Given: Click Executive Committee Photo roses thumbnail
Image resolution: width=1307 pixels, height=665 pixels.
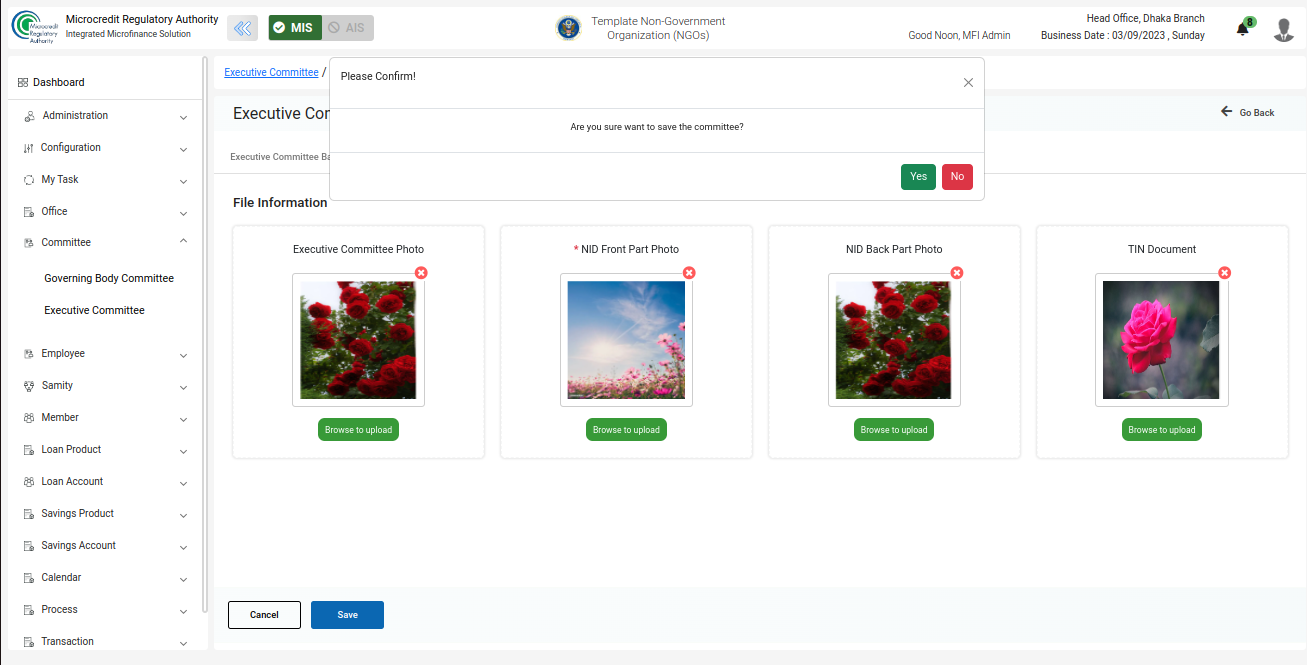Looking at the screenshot, I should pos(358,340).
